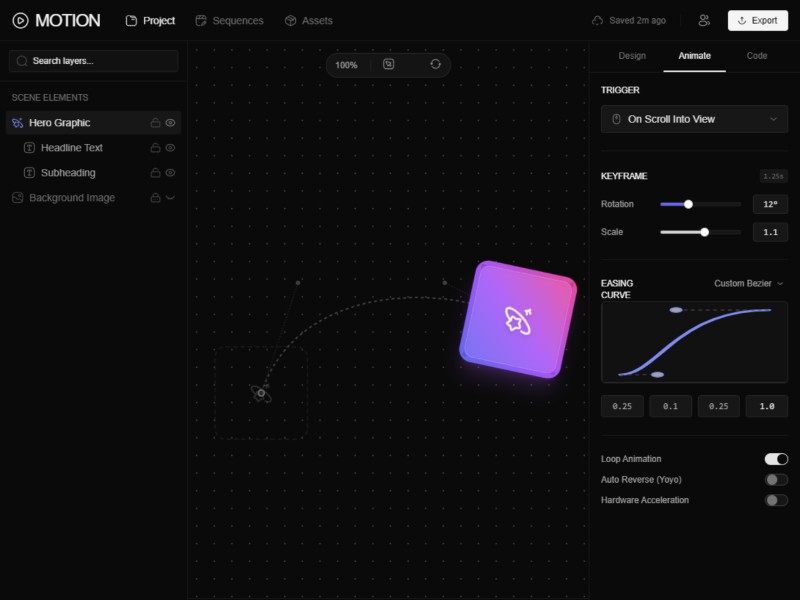Image resolution: width=800 pixels, height=600 pixels.
Task: Open the Sequences tab
Action: [230, 20]
